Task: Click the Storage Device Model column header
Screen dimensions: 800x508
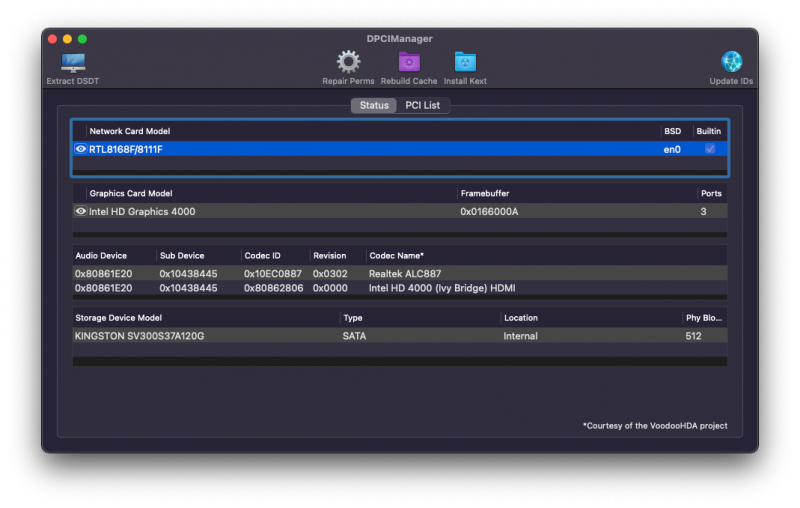Action: [118, 318]
